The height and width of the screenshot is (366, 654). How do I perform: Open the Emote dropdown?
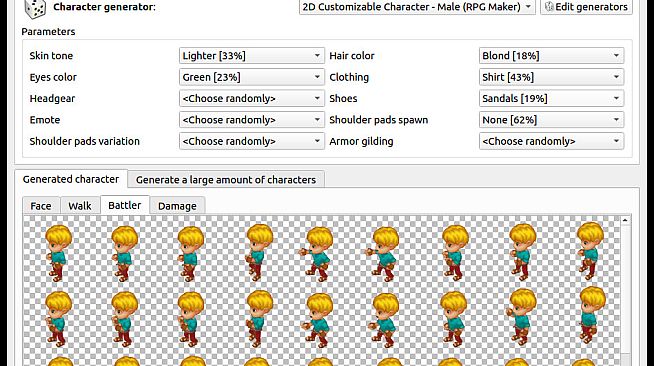point(252,120)
